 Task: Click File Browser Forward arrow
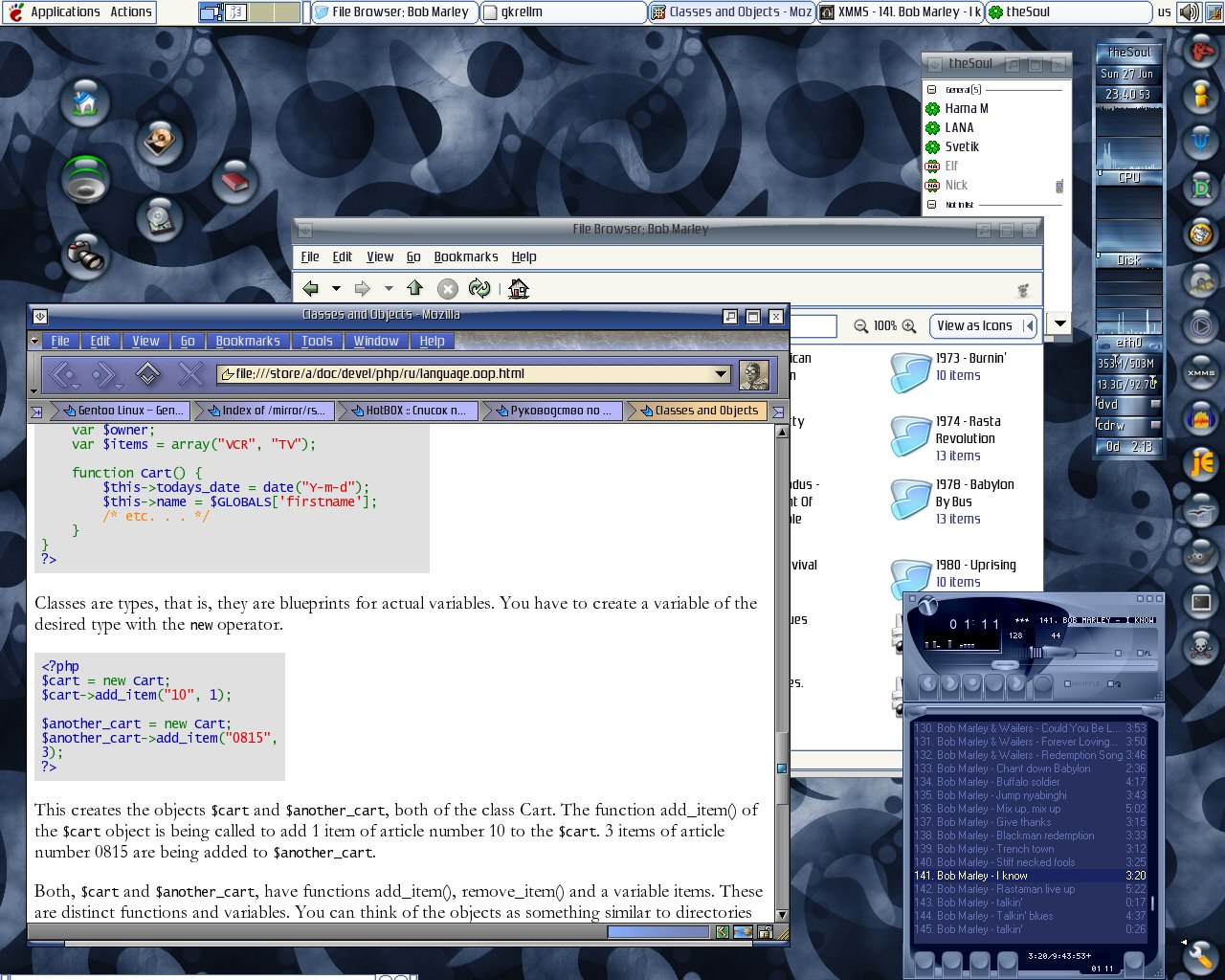362,288
